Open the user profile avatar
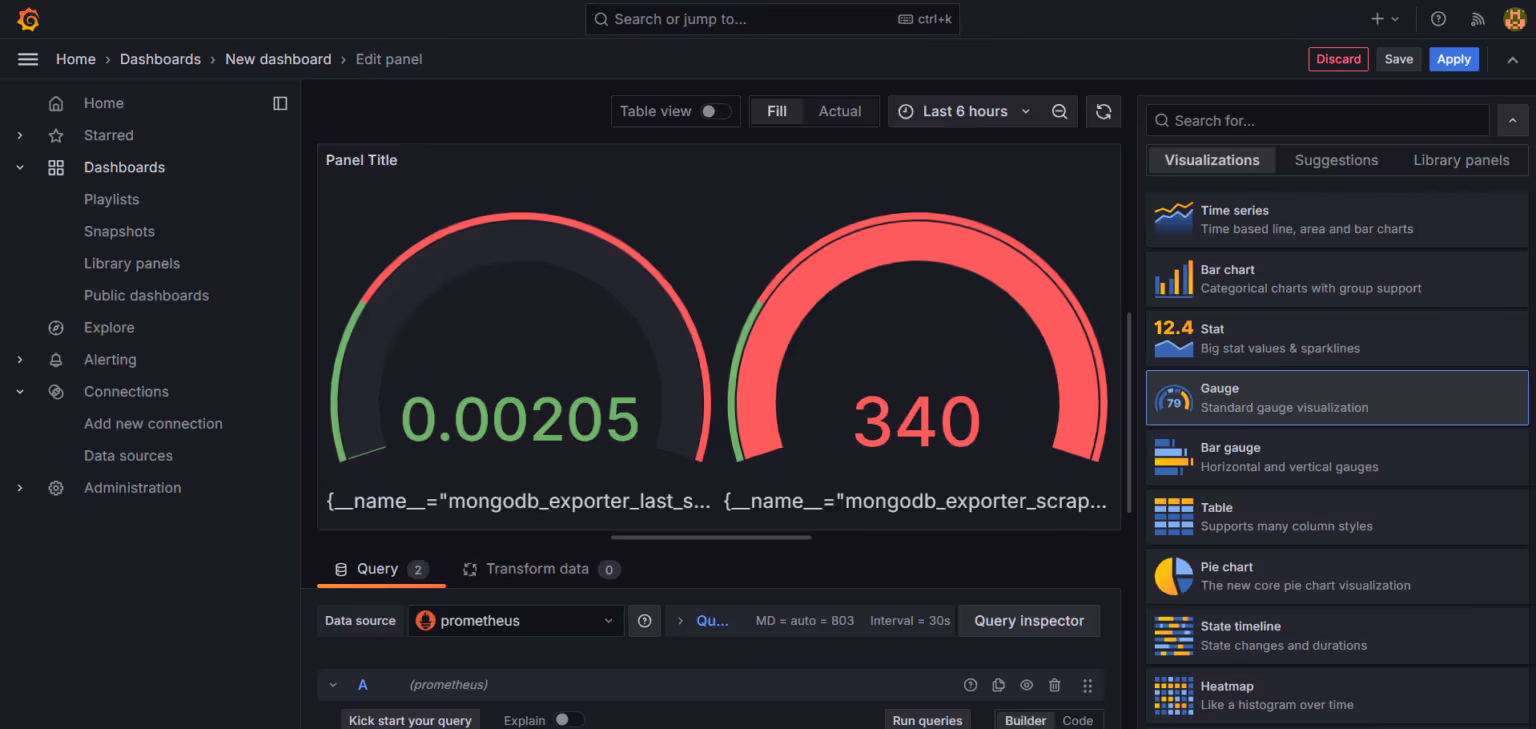 click(1514, 19)
